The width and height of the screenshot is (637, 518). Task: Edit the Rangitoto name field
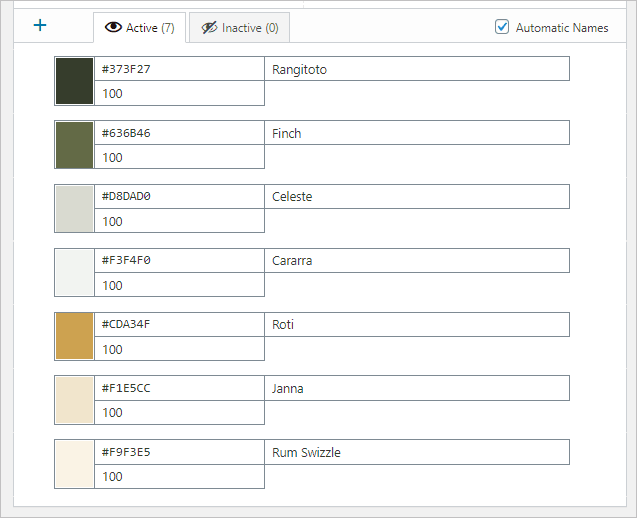417,69
